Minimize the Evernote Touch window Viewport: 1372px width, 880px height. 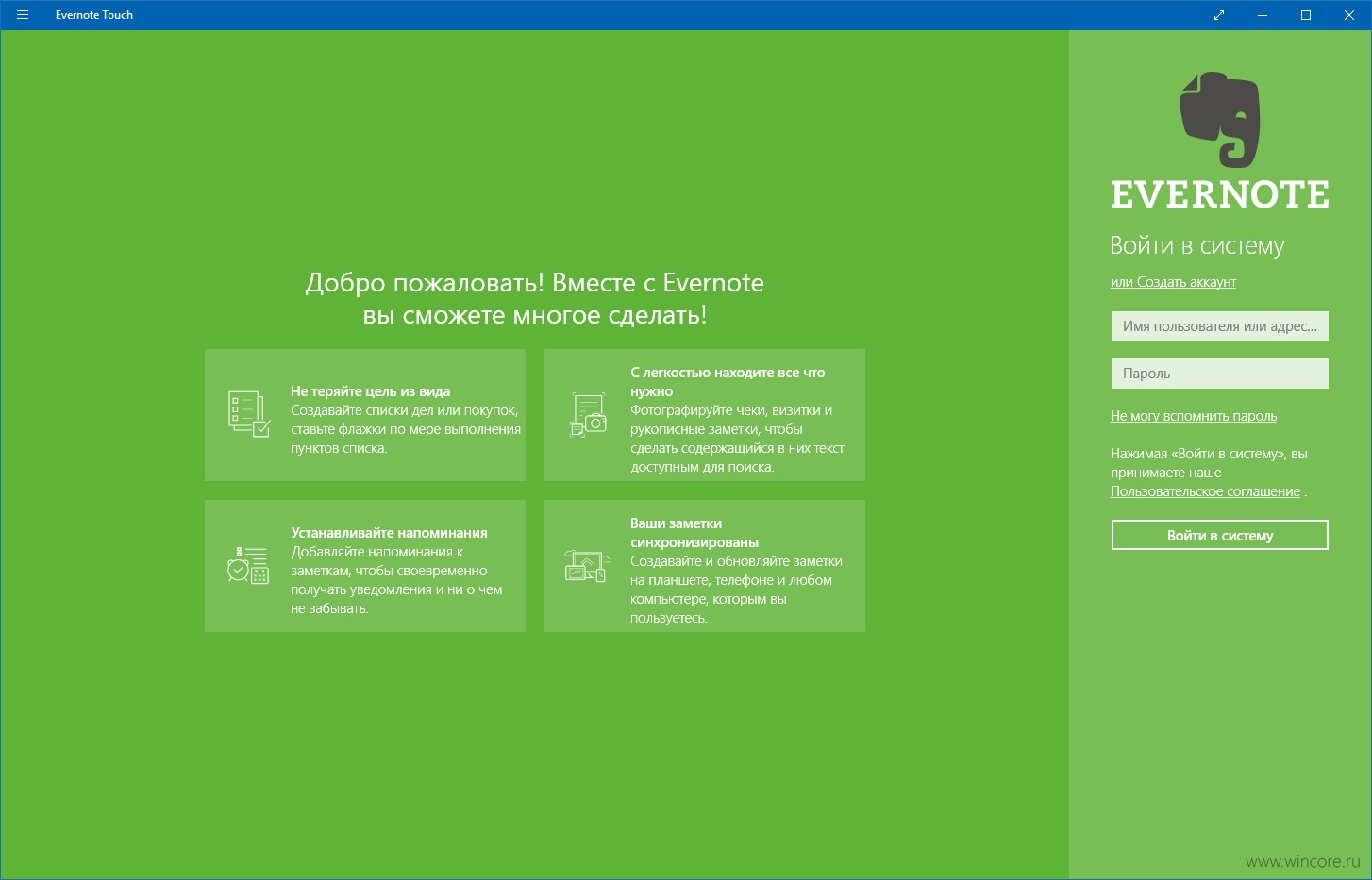tap(1263, 15)
